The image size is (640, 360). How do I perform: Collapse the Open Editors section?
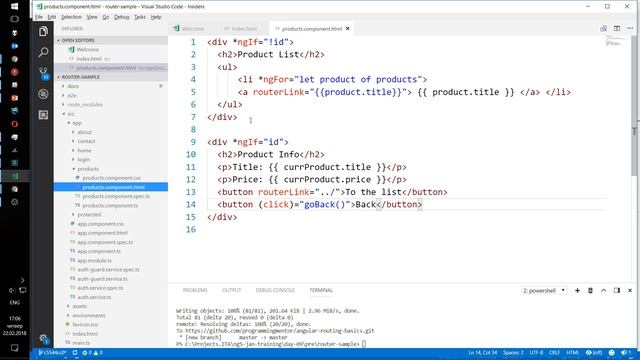[111, 40]
